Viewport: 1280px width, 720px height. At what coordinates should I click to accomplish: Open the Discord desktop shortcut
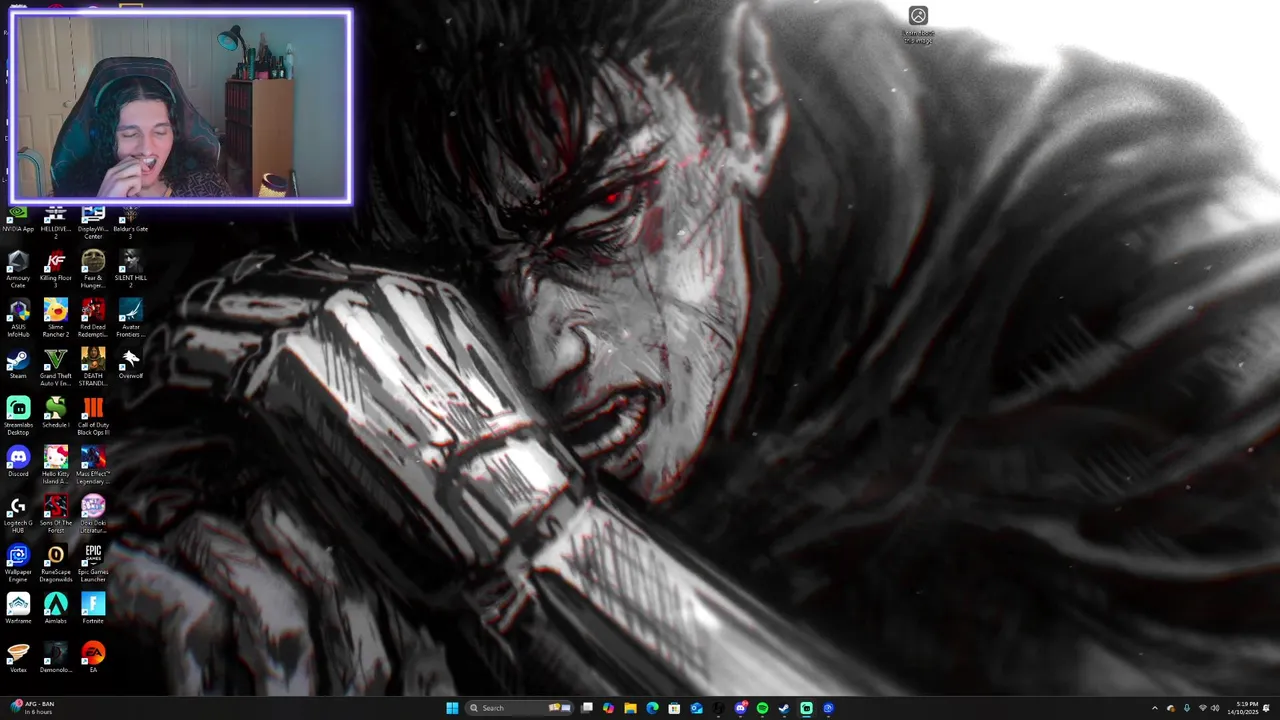tap(18, 463)
